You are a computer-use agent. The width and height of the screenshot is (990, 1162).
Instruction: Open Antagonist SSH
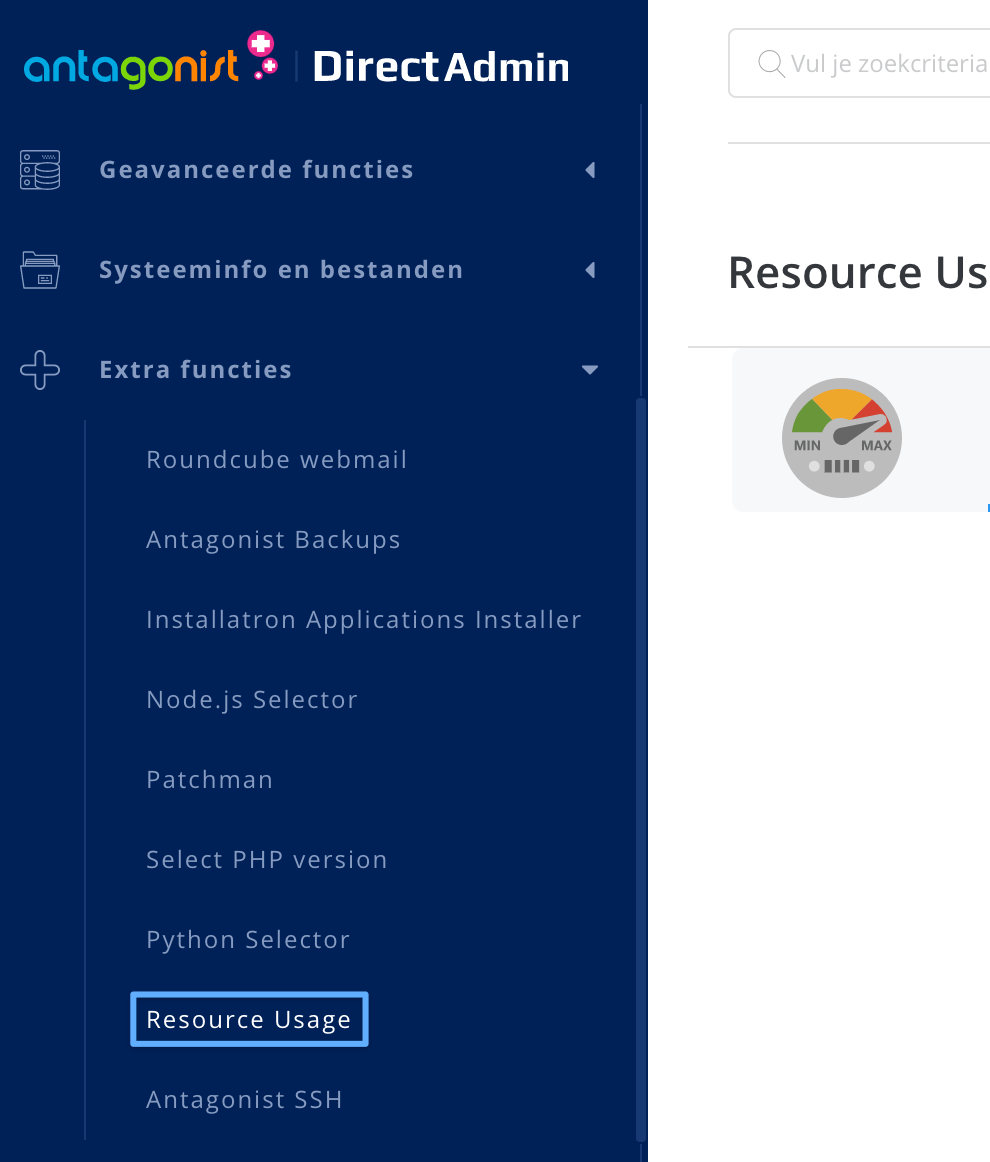click(245, 1100)
